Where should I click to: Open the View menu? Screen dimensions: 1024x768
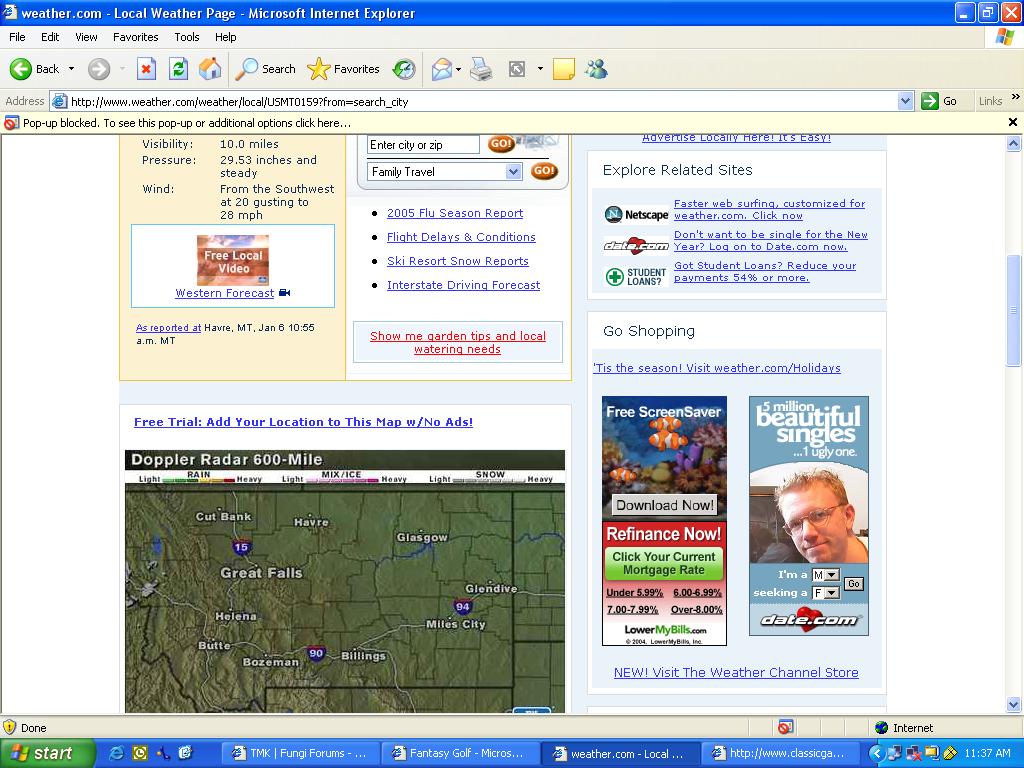click(86, 37)
